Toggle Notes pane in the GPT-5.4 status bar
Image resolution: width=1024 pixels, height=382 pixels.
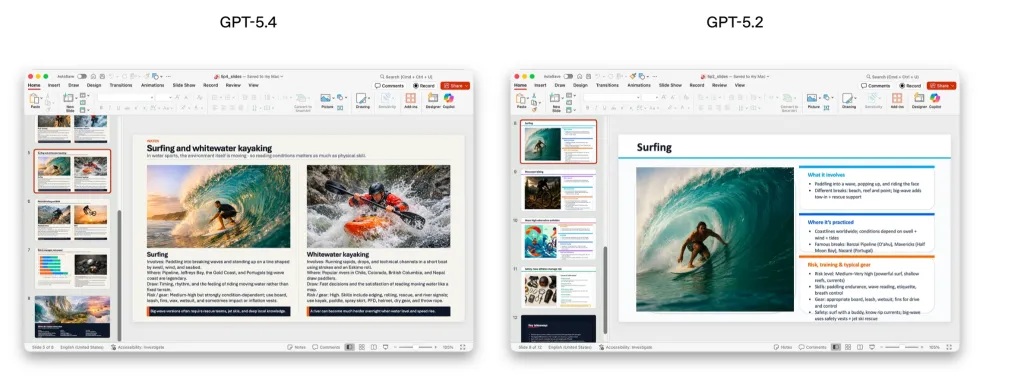[x=296, y=347]
